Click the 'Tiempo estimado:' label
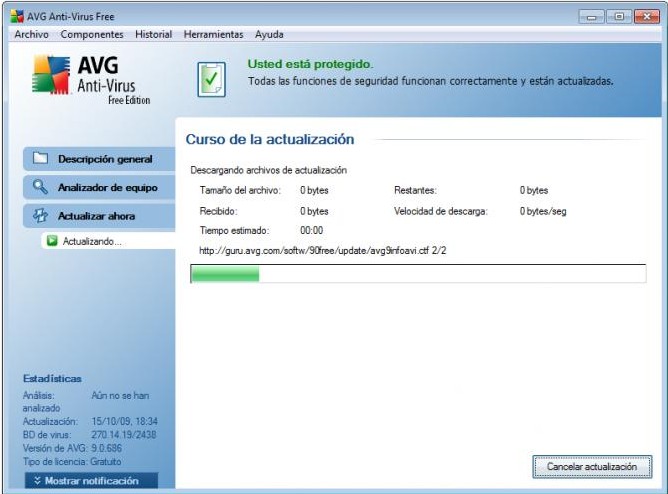 (234, 230)
